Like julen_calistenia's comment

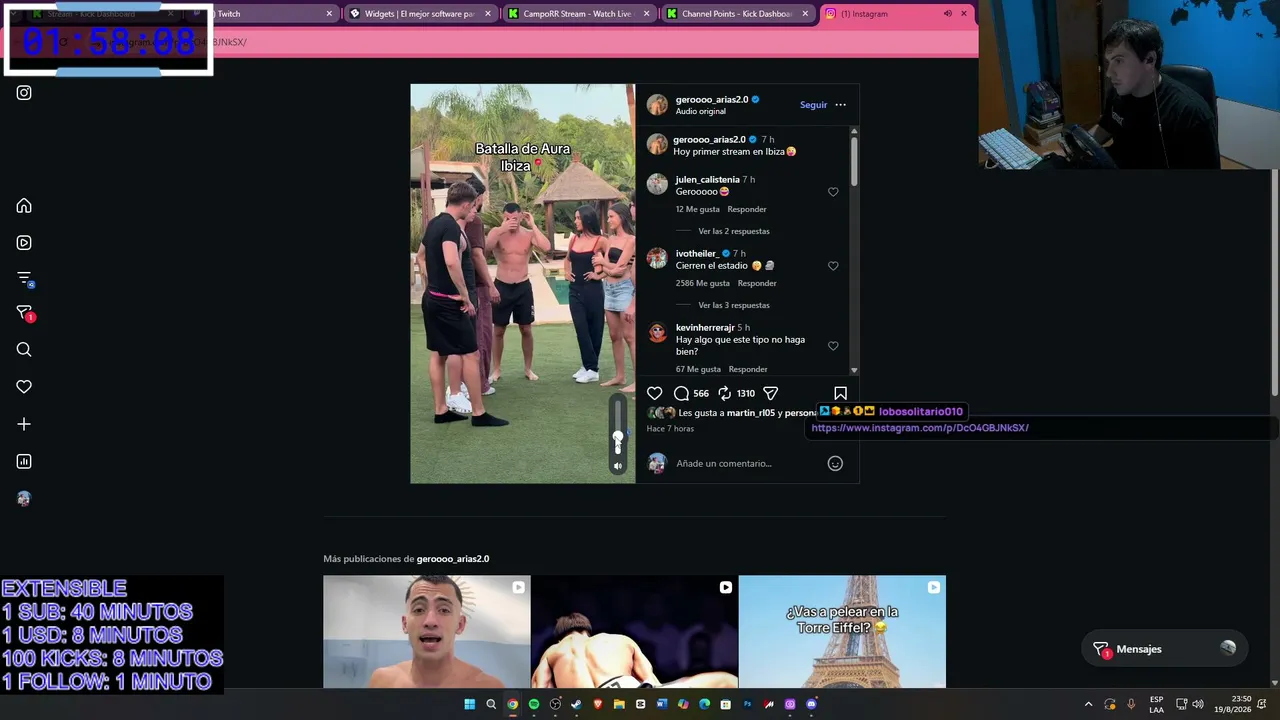pyautogui.click(x=833, y=192)
